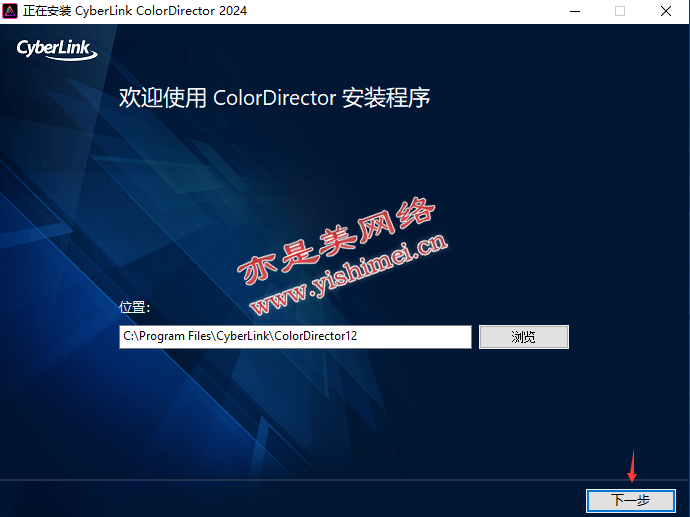
Task: Click the disabled maximize button
Action: click(620, 11)
